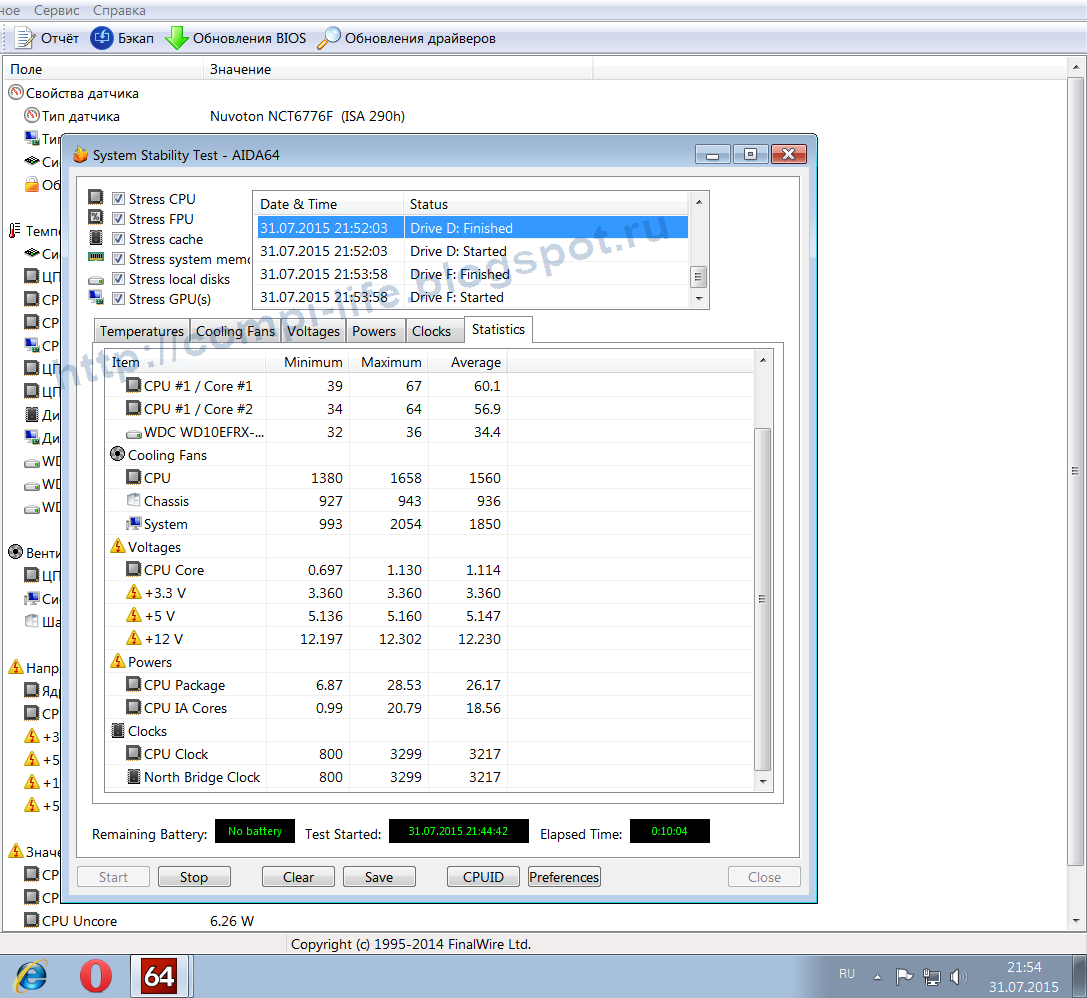Click the Бэкап backup toolbar icon

pyautogui.click(x=102, y=38)
